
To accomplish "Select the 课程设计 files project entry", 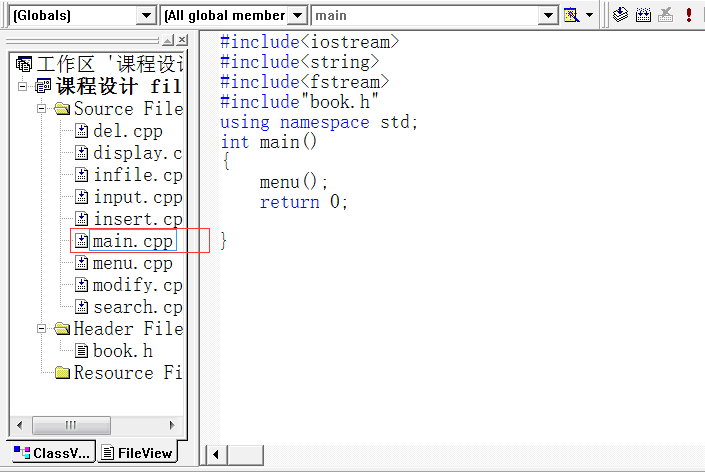I will pos(119,86).
